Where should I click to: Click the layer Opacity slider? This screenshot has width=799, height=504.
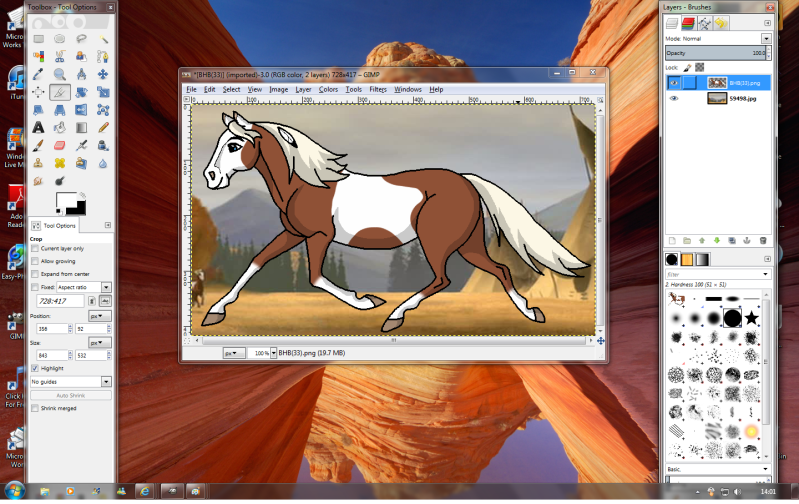(716, 53)
